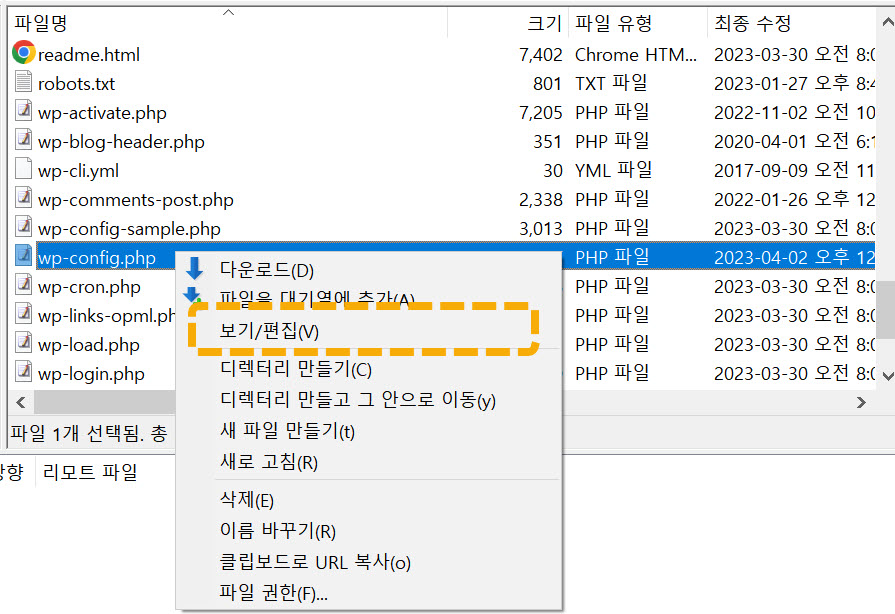
Task: Select the wp-login.php file name
Action: tap(91, 374)
